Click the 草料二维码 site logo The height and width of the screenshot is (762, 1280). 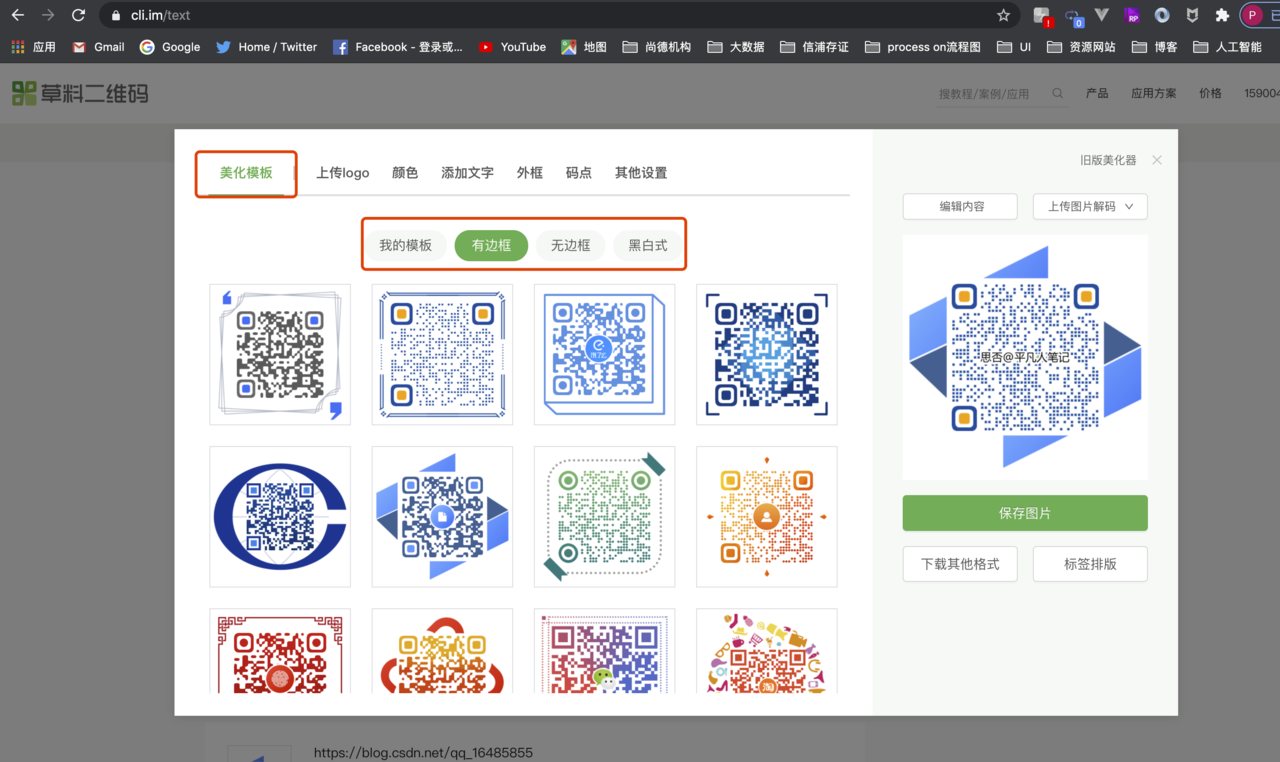(x=80, y=94)
